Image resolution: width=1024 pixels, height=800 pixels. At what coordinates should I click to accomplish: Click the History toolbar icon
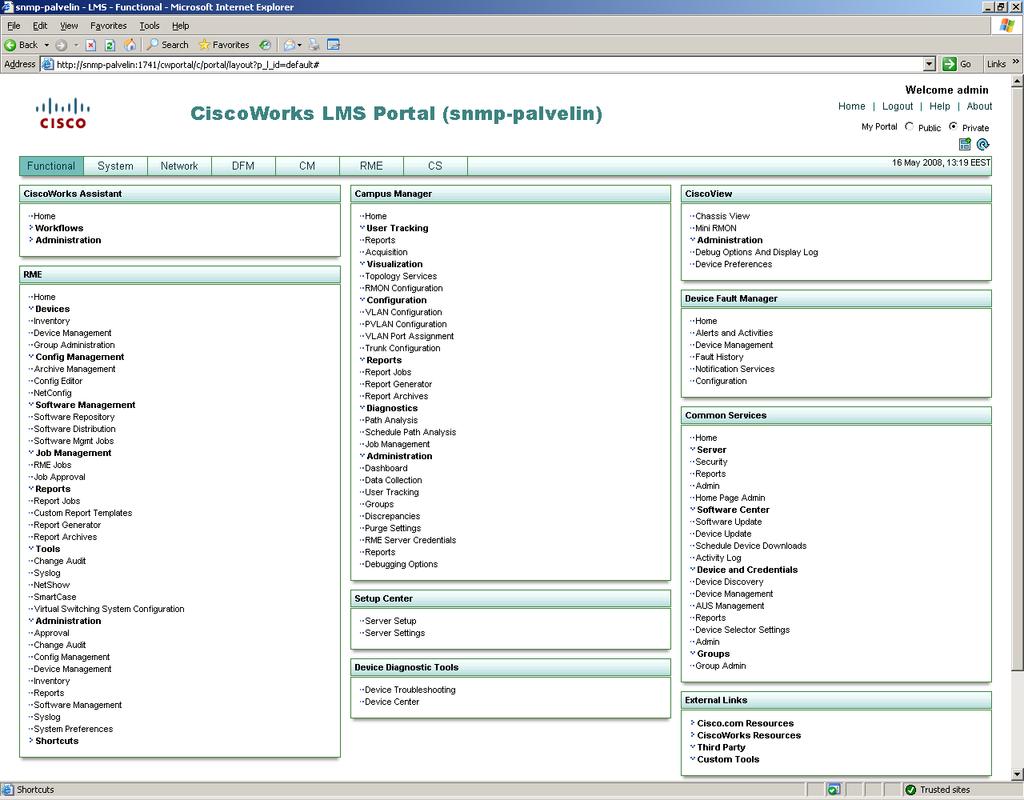tap(264, 45)
